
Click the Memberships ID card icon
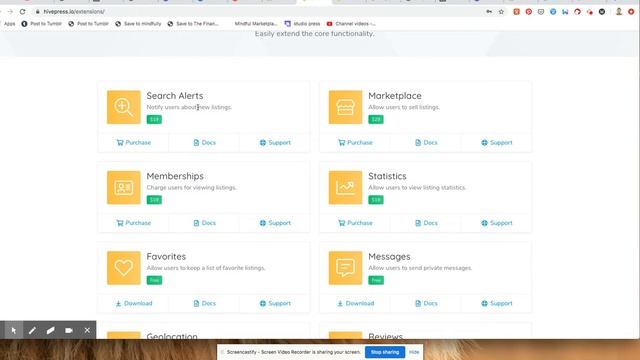(124, 188)
